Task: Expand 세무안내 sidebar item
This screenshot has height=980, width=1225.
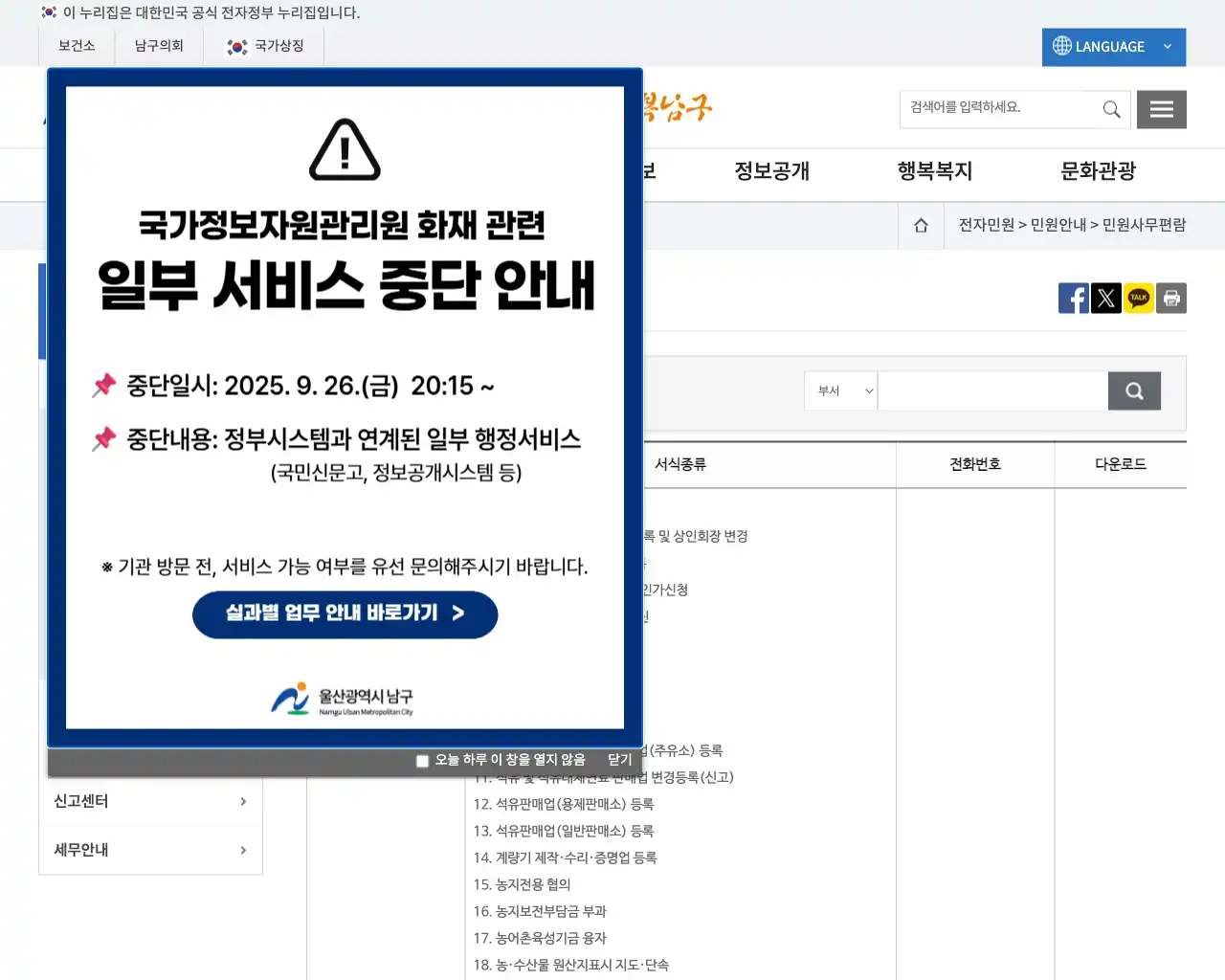Action: click(150, 850)
